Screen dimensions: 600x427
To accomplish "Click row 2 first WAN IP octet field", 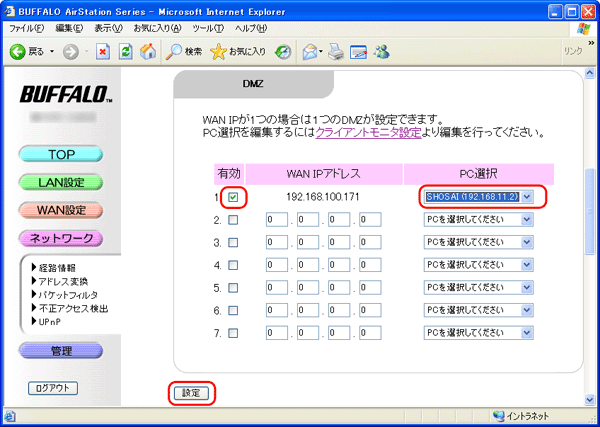I will pyautogui.click(x=277, y=220).
